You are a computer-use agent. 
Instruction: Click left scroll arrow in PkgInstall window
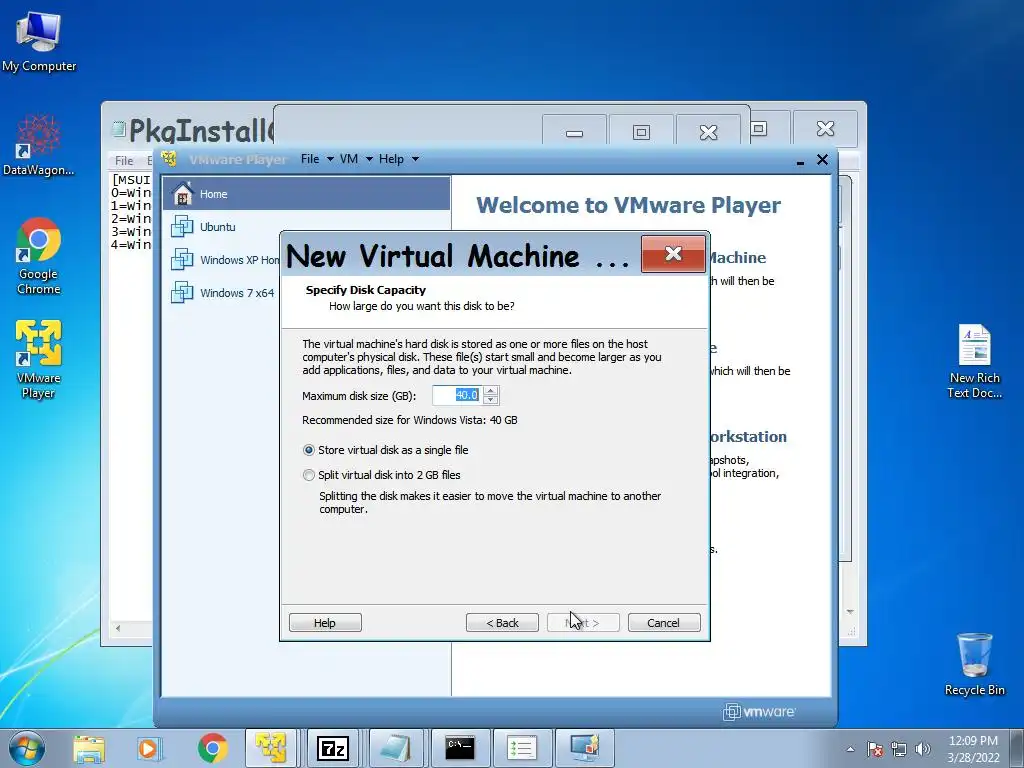[118, 628]
